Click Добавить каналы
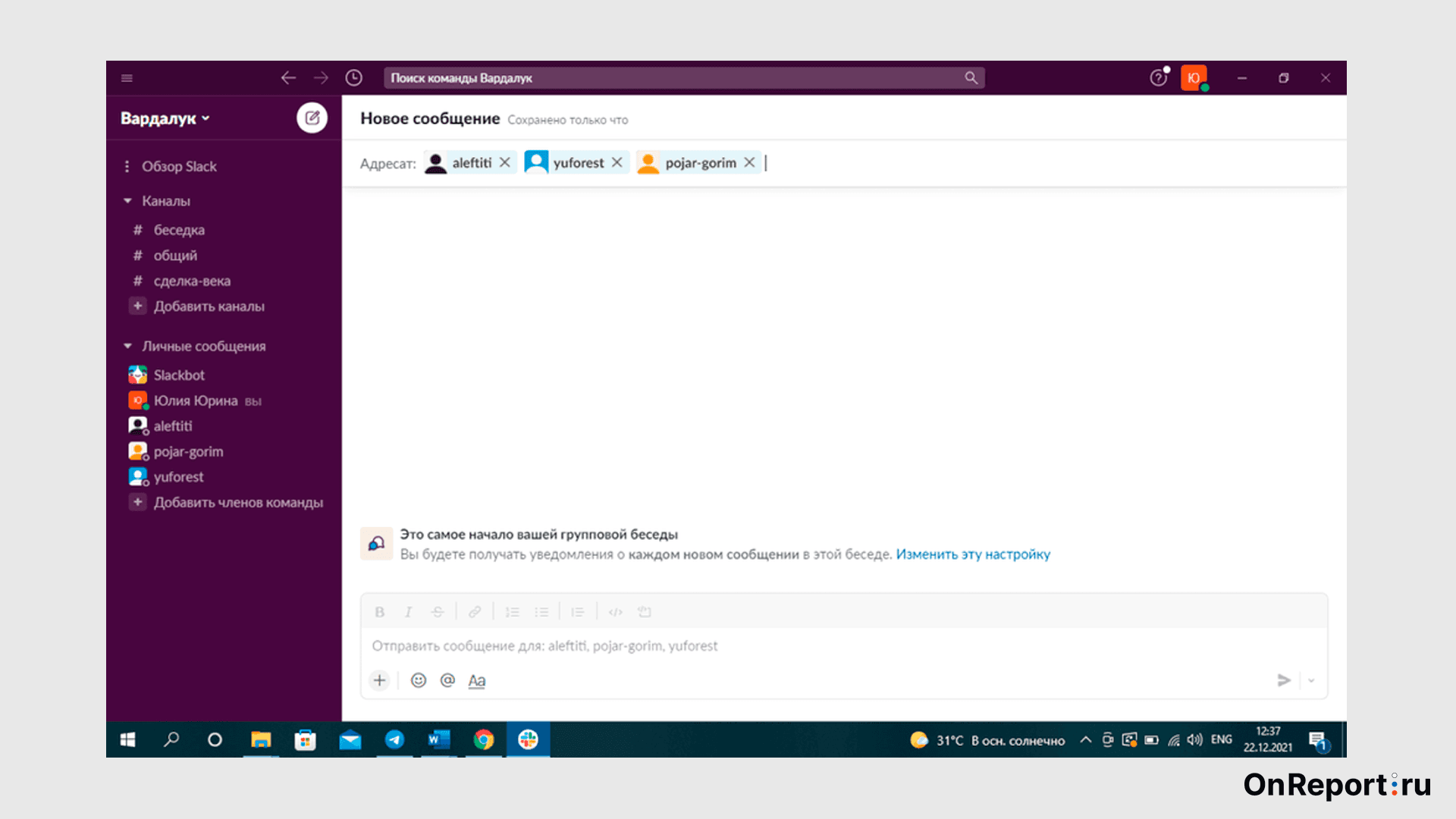Viewport: 1456px width, 819px height. pyautogui.click(x=209, y=306)
